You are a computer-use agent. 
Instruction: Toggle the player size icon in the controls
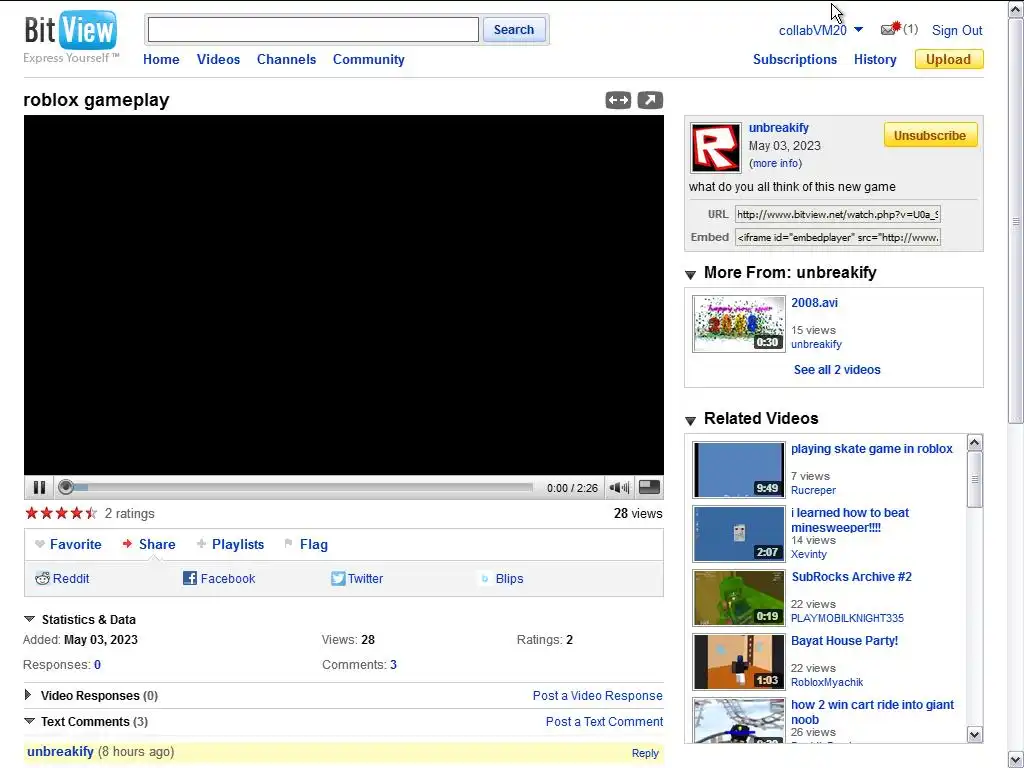pos(649,487)
